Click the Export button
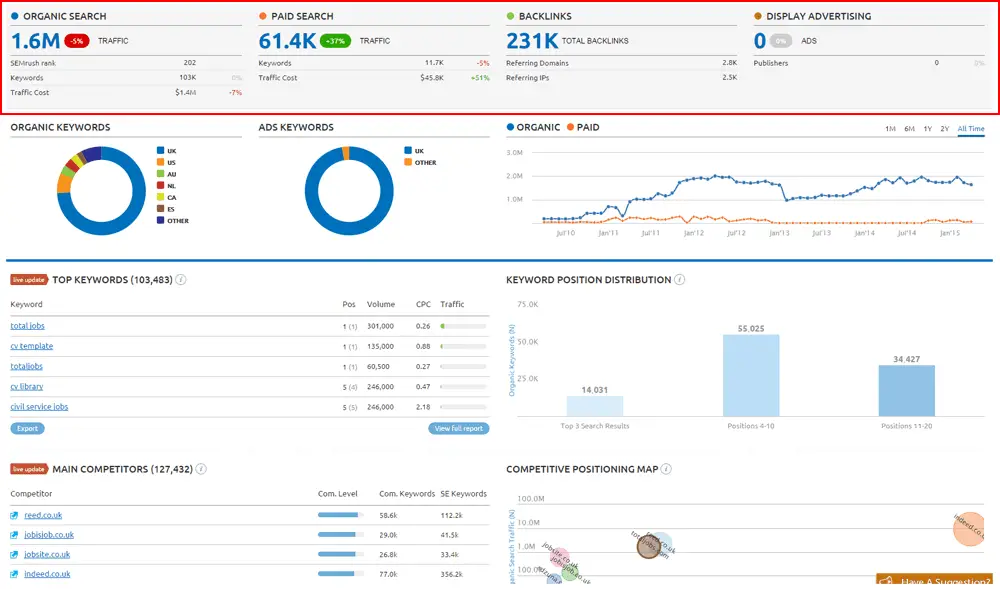Screen dimensions: 1000x589 pos(27,428)
